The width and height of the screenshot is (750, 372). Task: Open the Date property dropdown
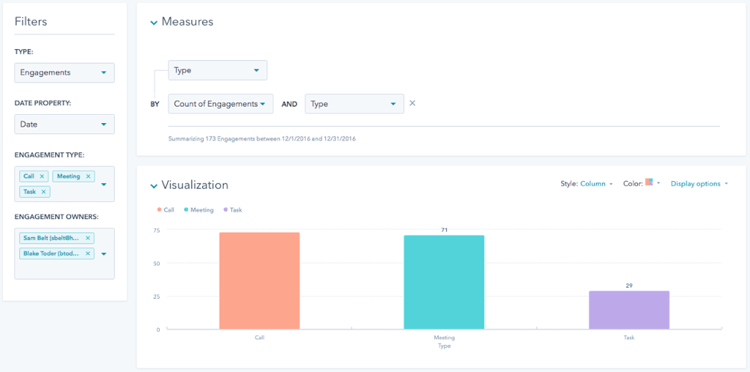(x=65, y=124)
